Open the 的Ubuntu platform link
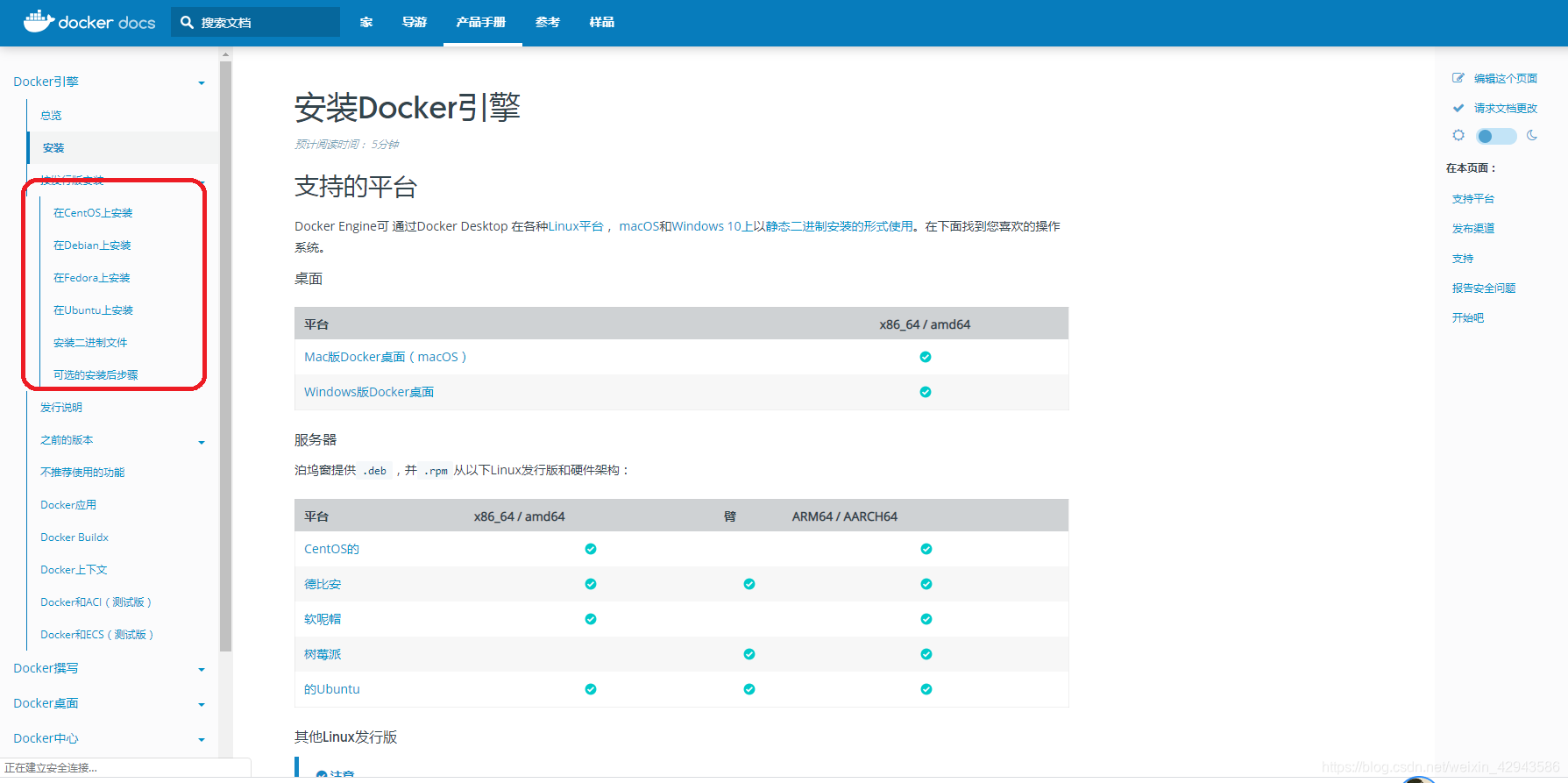Screen dimensions: 1568x783 pos(332,689)
